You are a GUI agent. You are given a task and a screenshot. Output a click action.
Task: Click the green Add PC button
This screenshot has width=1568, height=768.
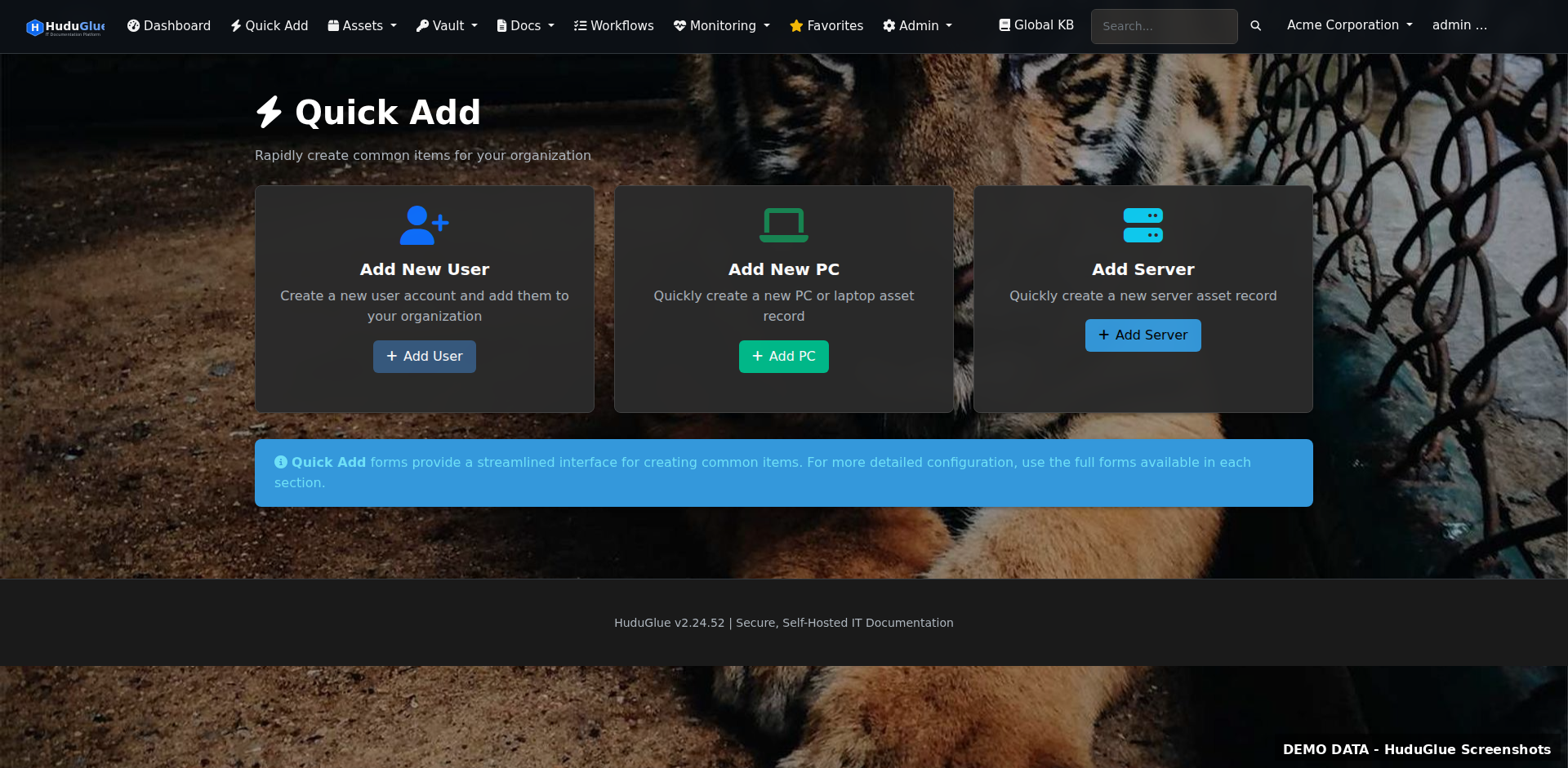[x=784, y=357]
